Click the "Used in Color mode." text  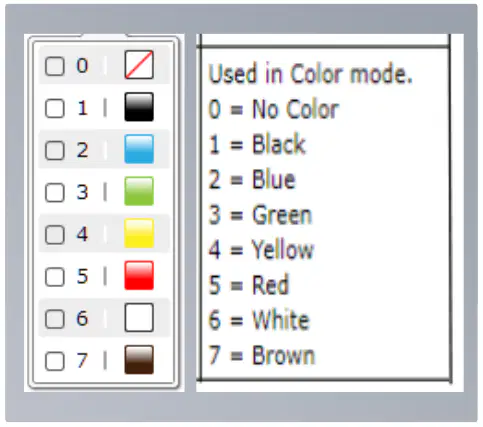(x=310, y=73)
